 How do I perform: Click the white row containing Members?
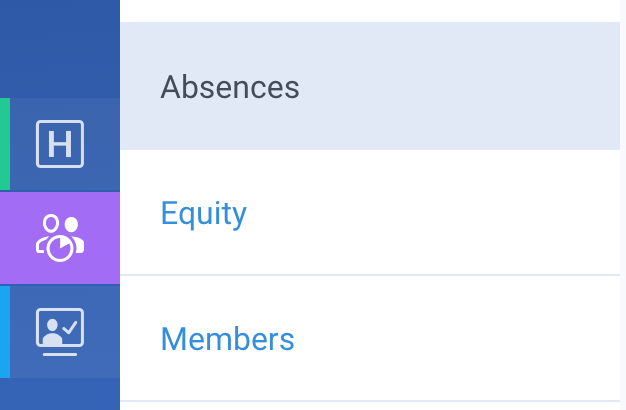pos(370,338)
